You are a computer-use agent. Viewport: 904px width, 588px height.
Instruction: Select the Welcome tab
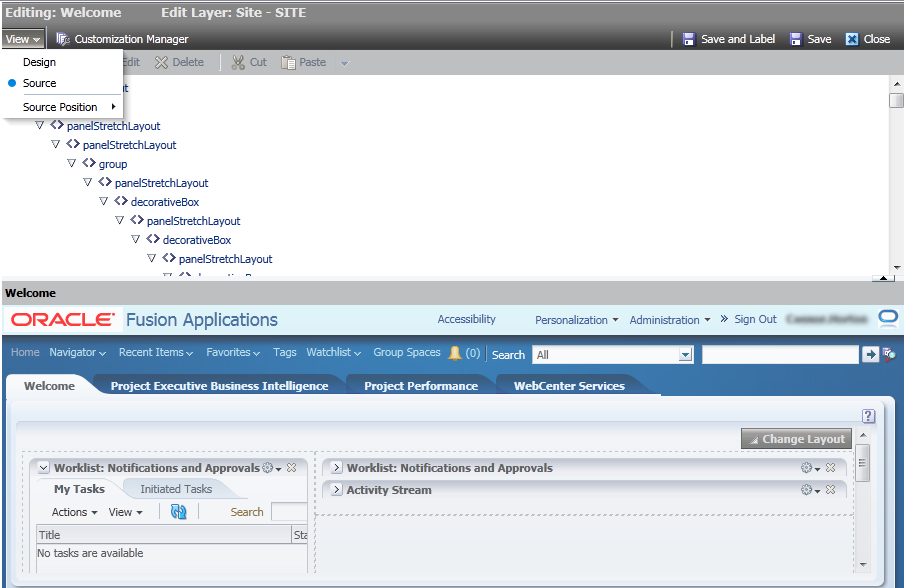point(50,386)
